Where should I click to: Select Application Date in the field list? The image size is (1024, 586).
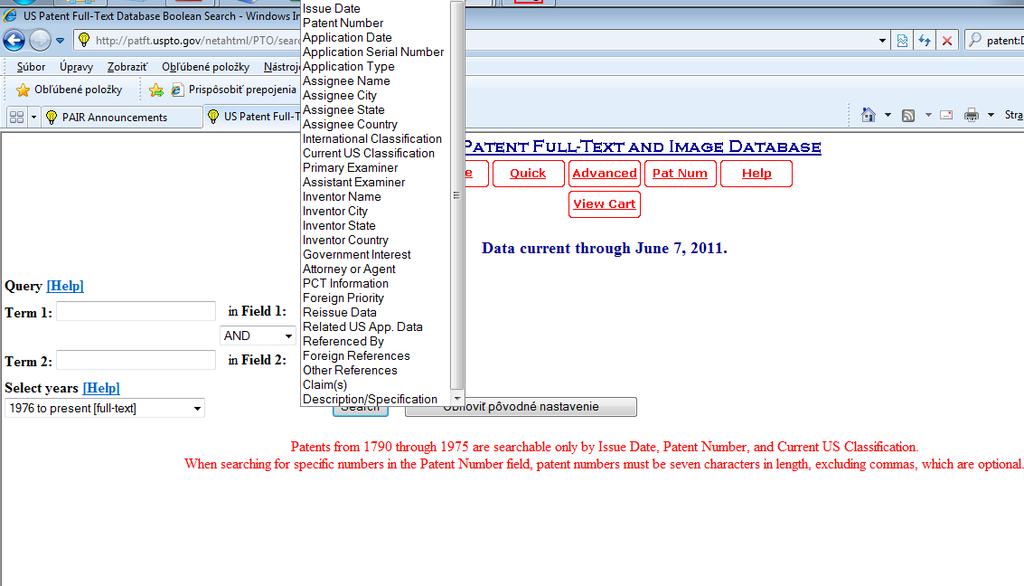(347, 37)
